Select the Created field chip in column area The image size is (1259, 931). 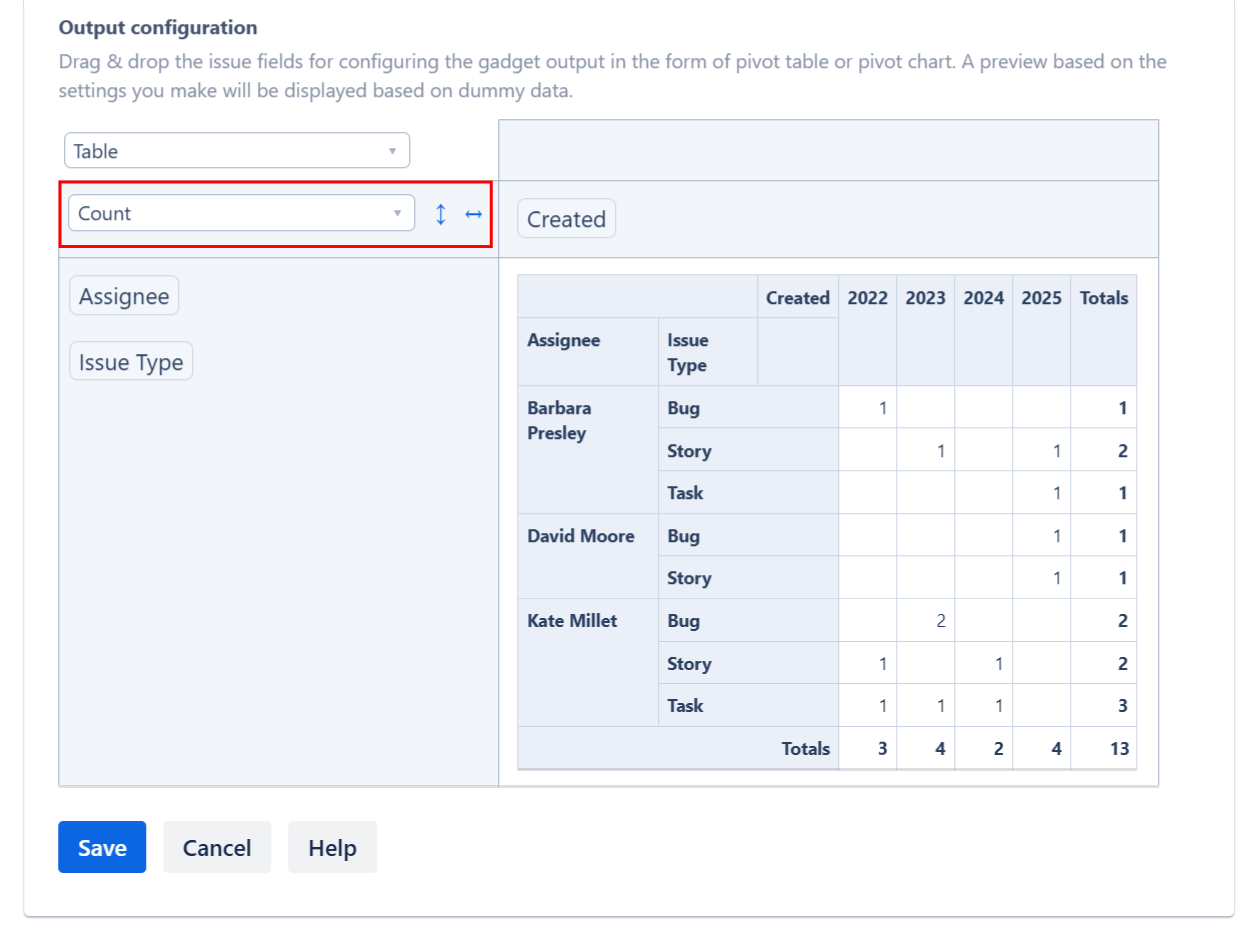tap(566, 219)
